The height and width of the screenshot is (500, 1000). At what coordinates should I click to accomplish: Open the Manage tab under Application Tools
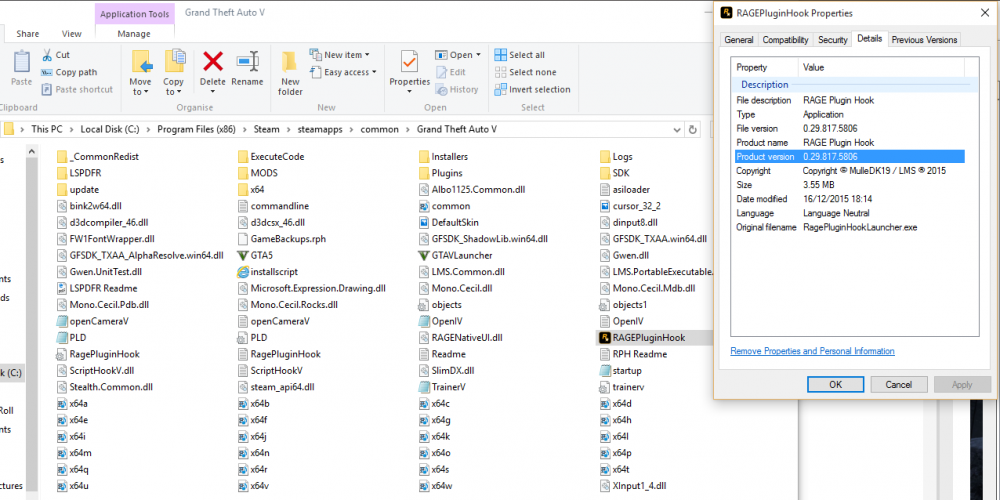(134, 34)
